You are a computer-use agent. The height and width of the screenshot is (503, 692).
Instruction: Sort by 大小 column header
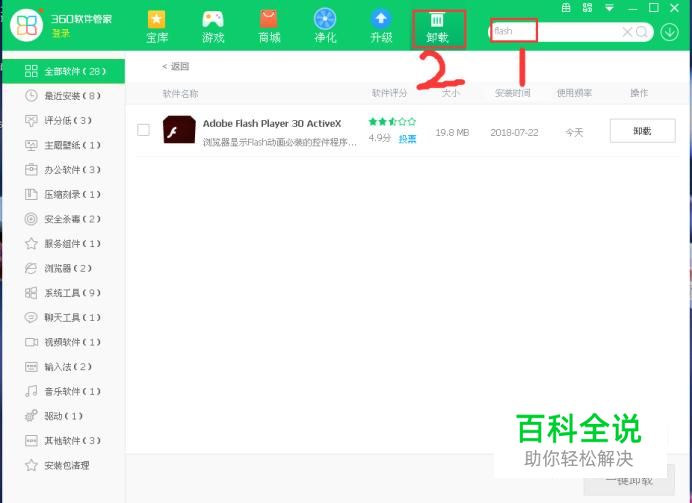coord(451,93)
